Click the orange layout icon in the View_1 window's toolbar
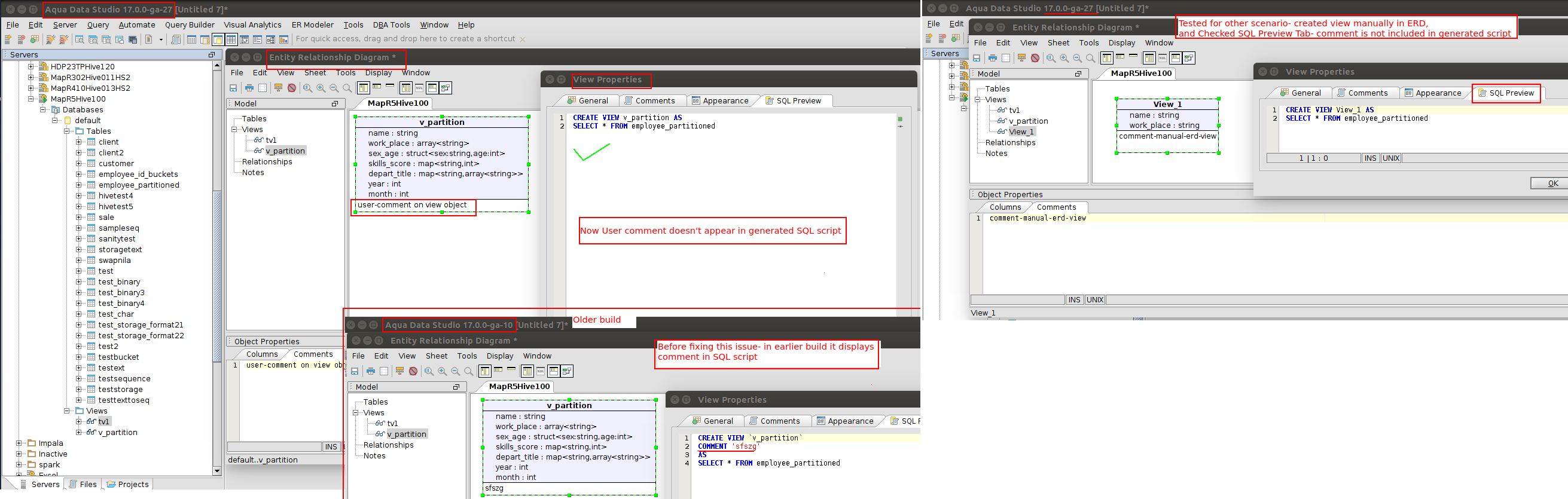This screenshot has width=1568, height=499. coord(1021,58)
